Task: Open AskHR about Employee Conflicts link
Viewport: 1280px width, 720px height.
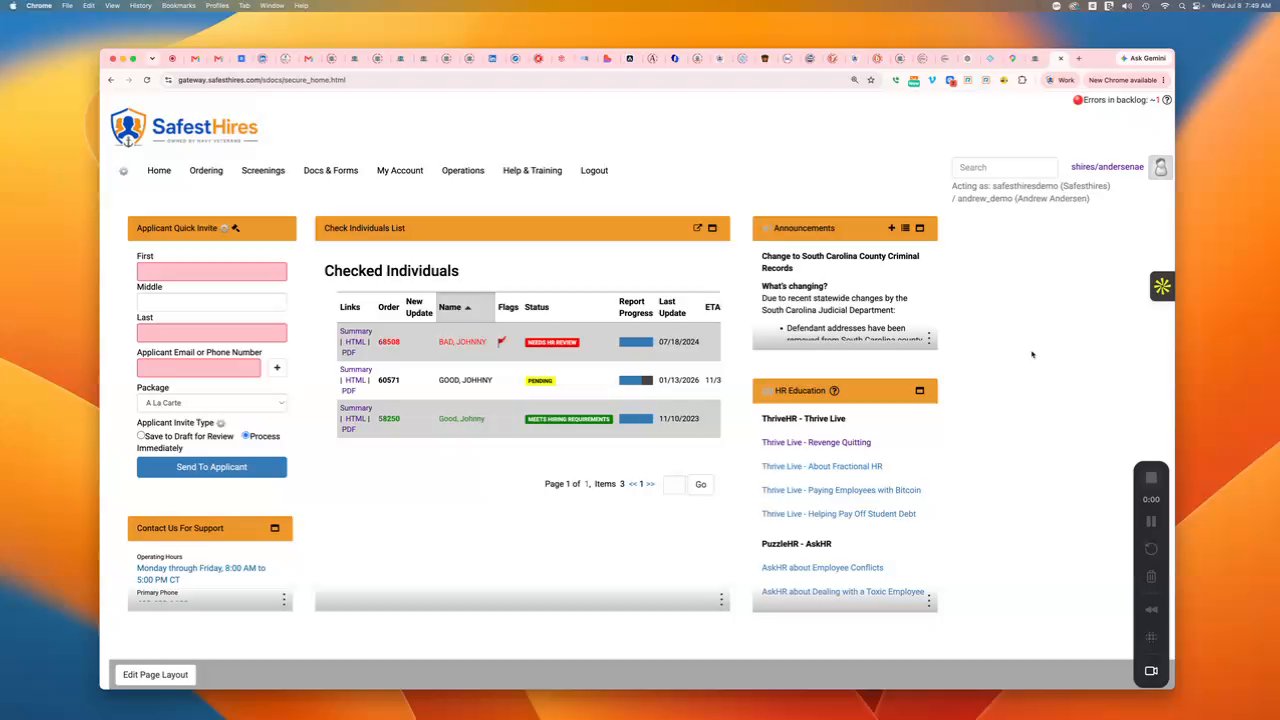Action: pos(823,568)
